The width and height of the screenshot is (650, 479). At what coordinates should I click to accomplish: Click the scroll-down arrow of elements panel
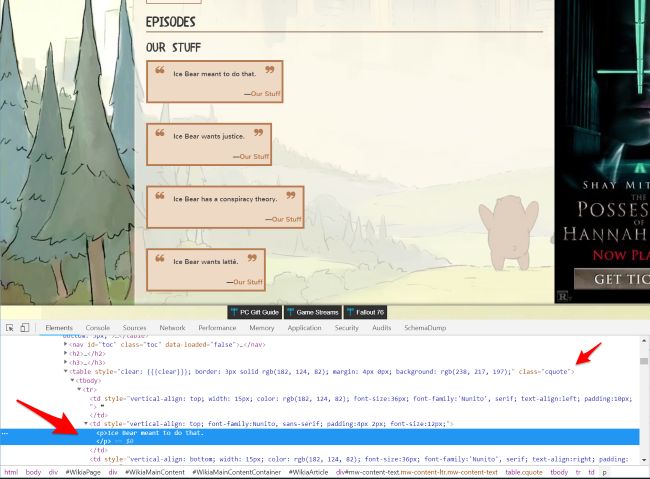[644, 460]
